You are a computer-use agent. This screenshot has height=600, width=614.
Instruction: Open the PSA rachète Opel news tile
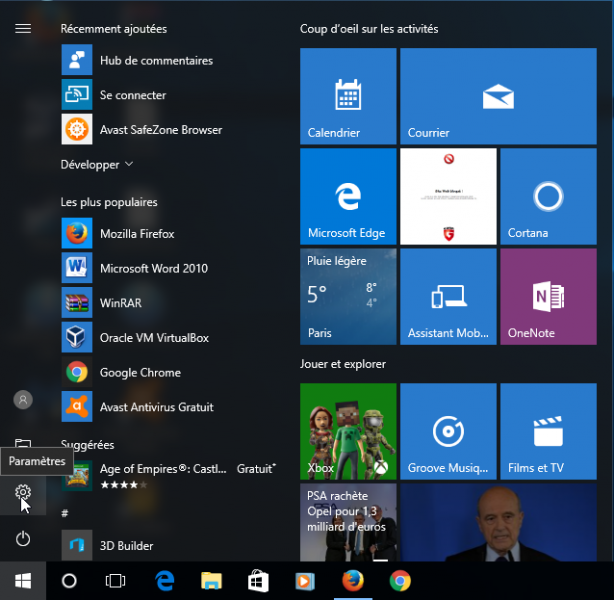tap(348, 522)
